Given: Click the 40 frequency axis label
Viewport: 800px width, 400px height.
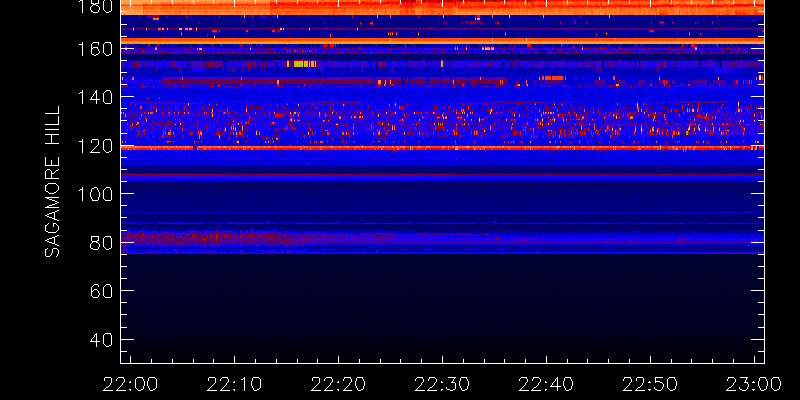Looking at the screenshot, I should tap(101, 339).
